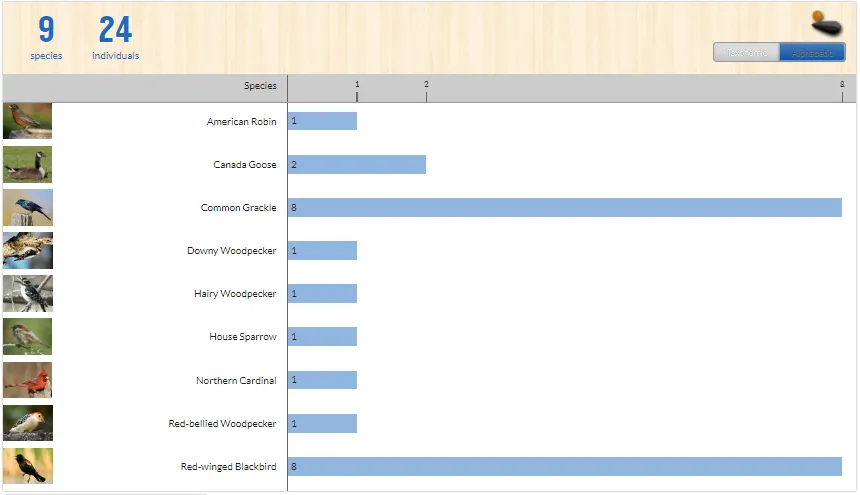The height and width of the screenshot is (495, 860).
Task: Open the Canada Goose thumbnail photo
Action: click(27, 164)
